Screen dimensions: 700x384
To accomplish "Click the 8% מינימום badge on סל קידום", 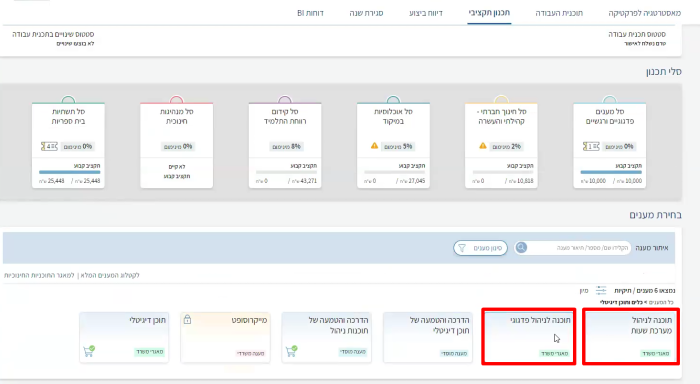I will click(x=286, y=146).
